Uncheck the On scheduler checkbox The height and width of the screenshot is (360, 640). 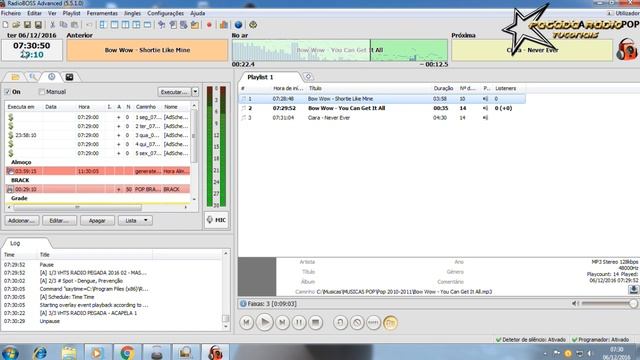point(7,92)
